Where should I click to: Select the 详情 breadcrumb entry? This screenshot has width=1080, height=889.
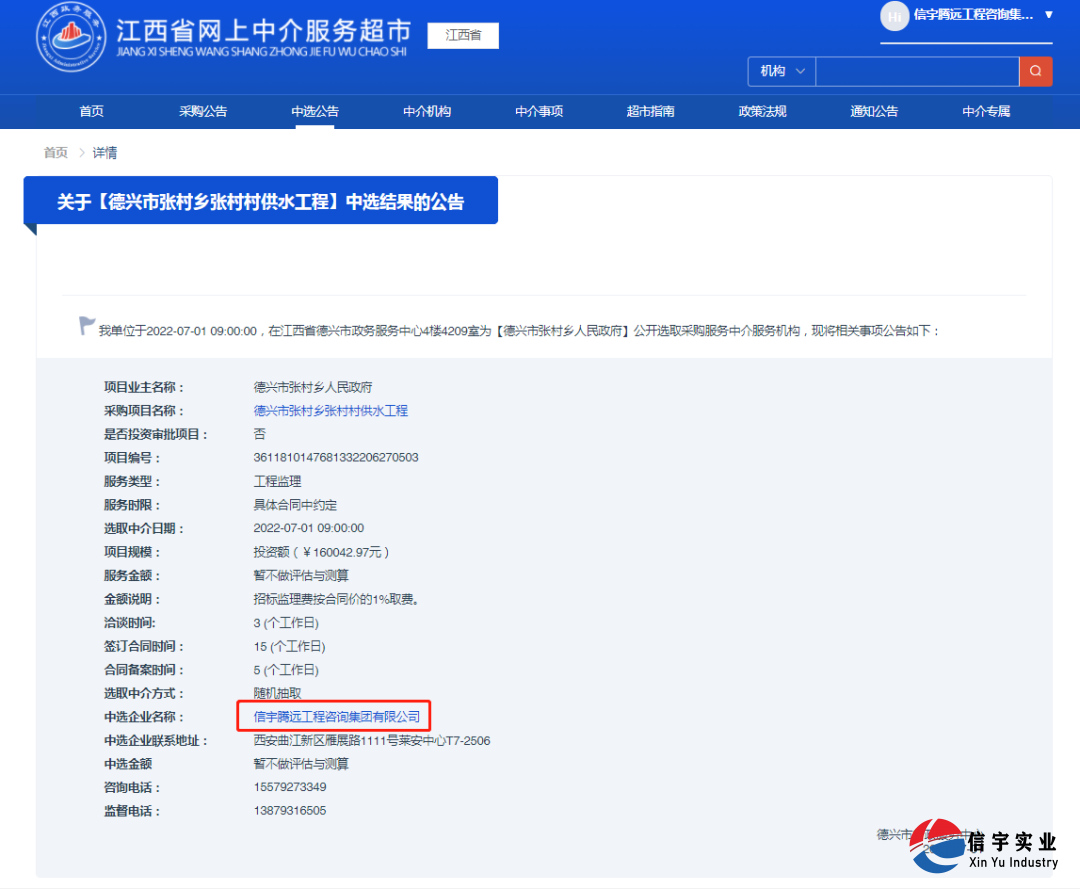[105, 152]
